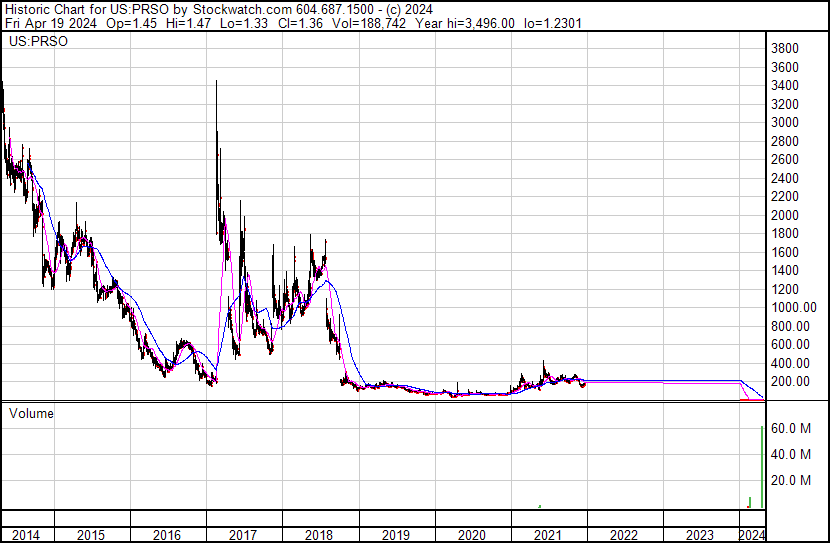
Task: Select the 2017 year on the time axis
Action: click(243, 535)
